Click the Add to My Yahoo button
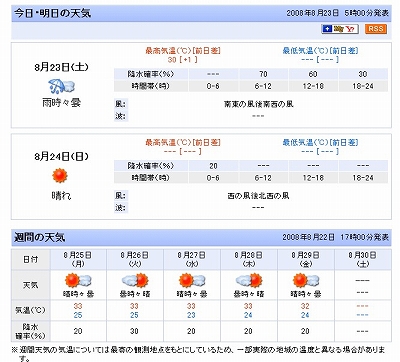400x362 pixels. pyautogui.click(x=340, y=29)
